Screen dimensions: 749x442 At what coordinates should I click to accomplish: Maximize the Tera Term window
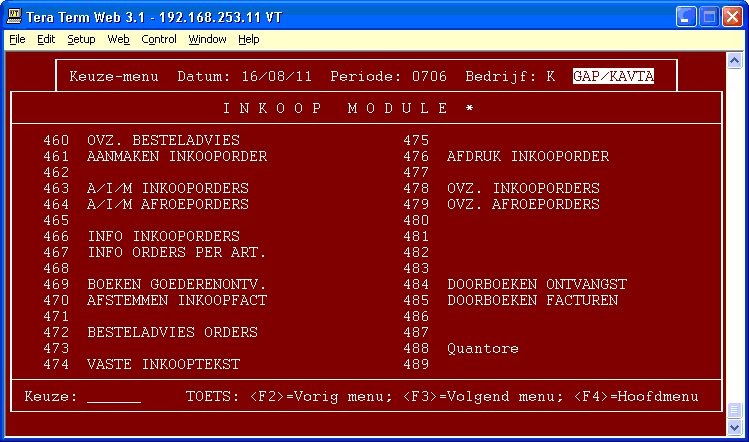pyautogui.click(x=709, y=16)
